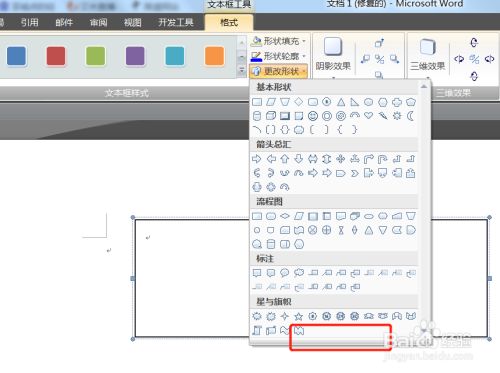Pick the heart shape
500x373 pixels.
[x=369, y=116]
